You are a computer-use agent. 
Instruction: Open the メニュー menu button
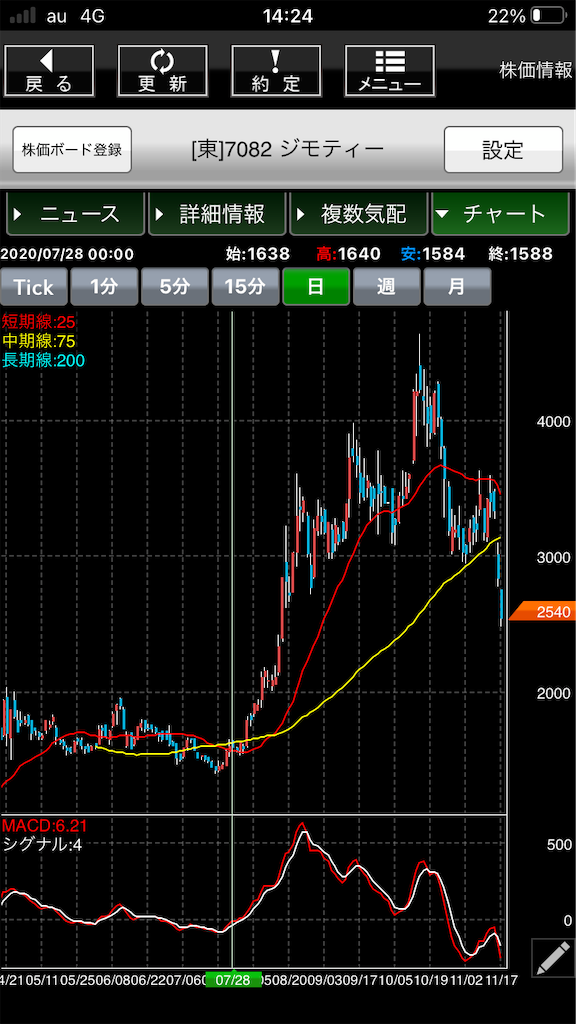pos(390,71)
